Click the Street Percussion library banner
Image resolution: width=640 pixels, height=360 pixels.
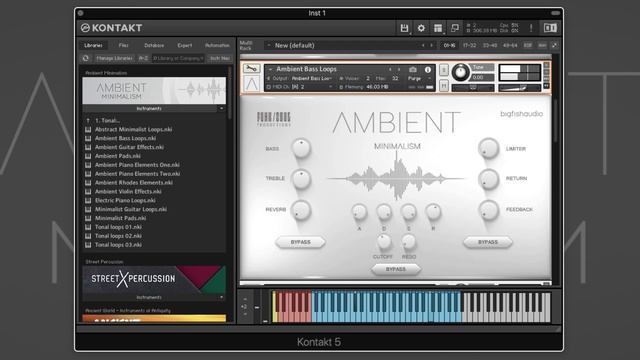(154, 280)
